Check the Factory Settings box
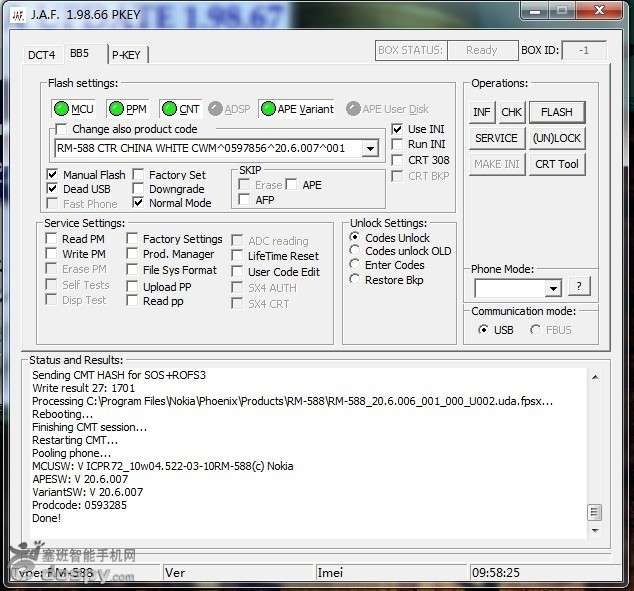This screenshot has width=634, height=591. tap(133, 239)
